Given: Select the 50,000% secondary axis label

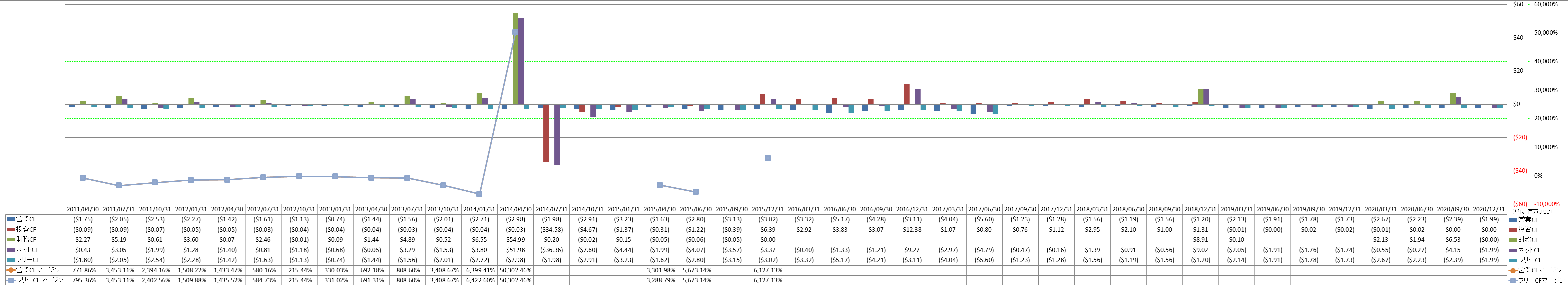Looking at the screenshot, I should [1546, 33].
